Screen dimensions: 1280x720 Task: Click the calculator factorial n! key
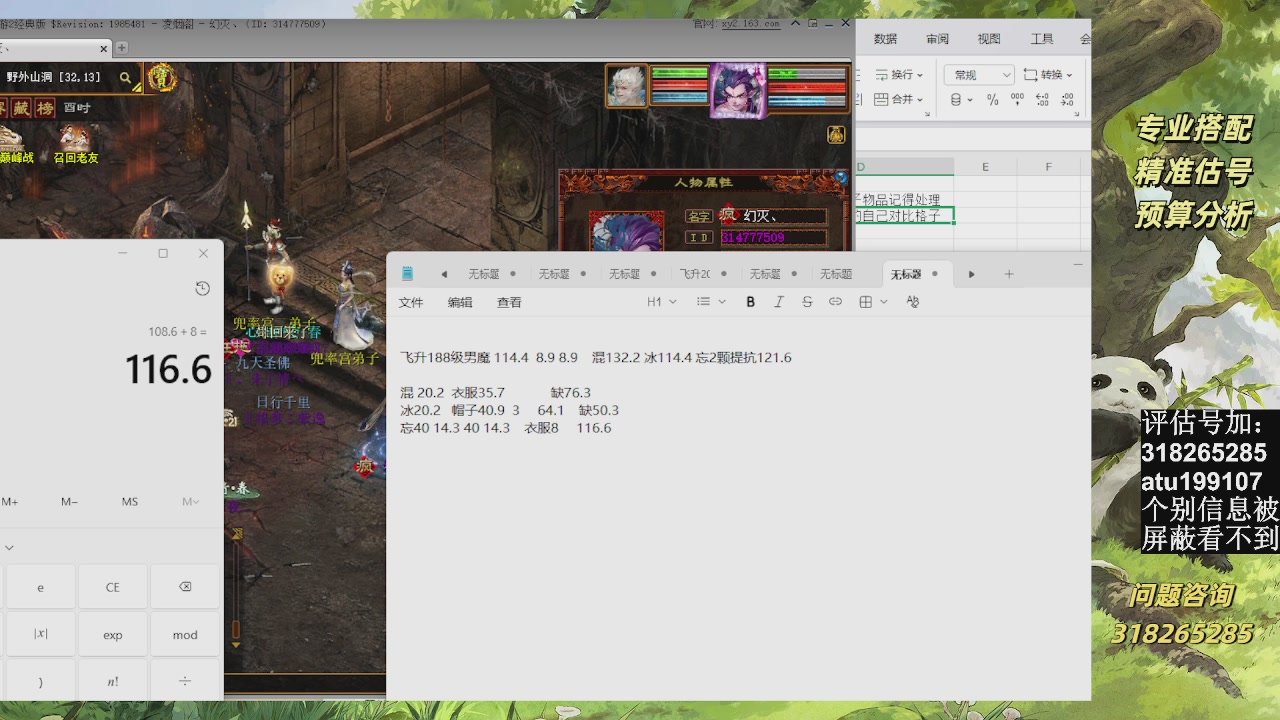point(113,682)
